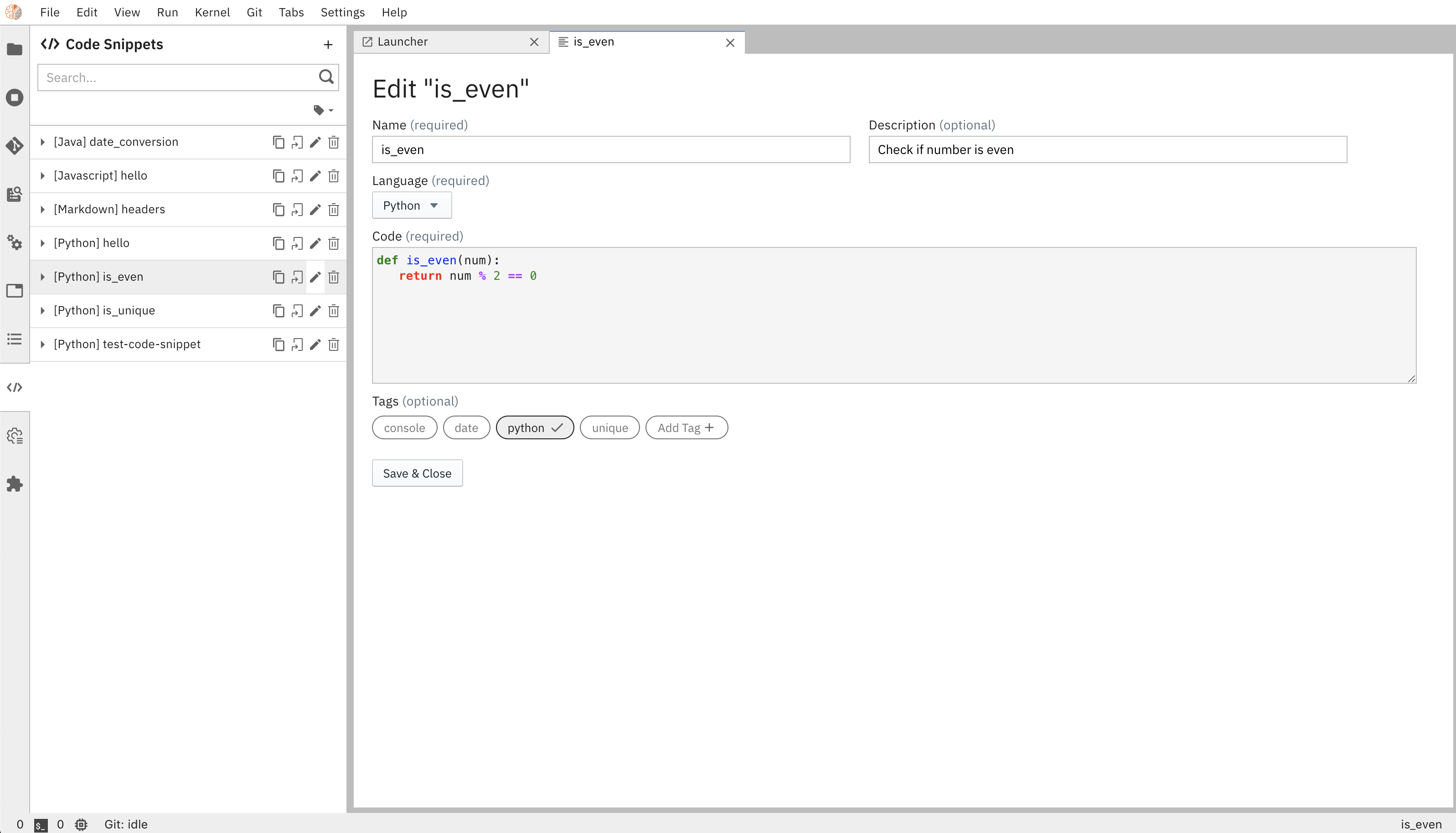Create new snippet with plus icon

(x=328, y=45)
